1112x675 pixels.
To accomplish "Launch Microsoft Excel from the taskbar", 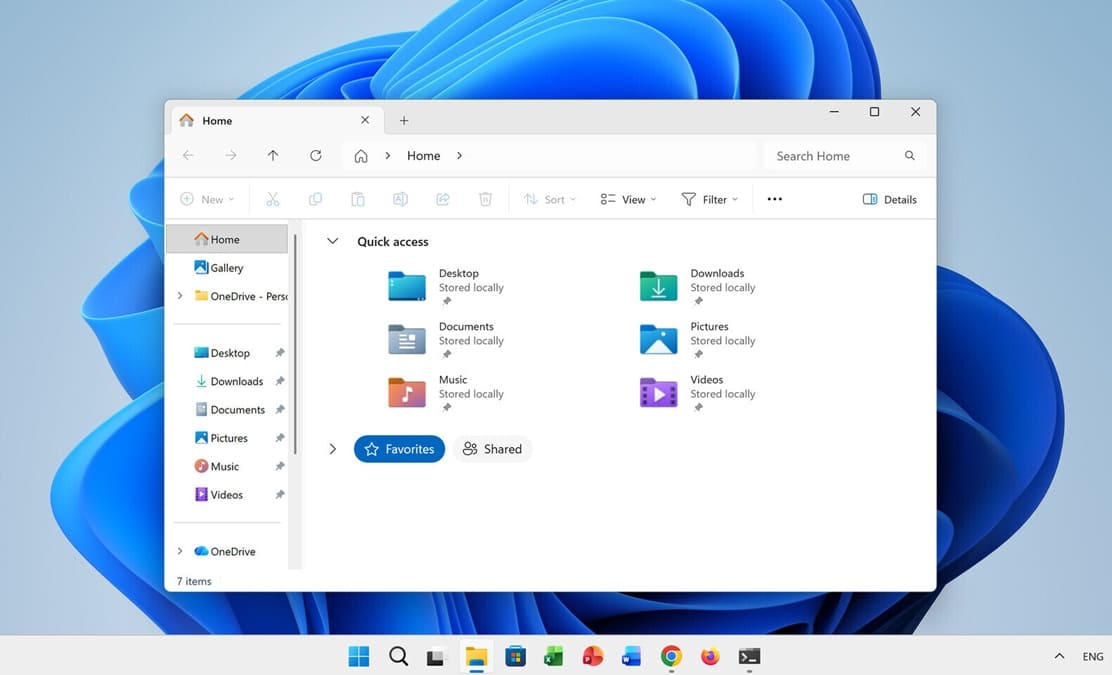I will pyautogui.click(x=553, y=656).
